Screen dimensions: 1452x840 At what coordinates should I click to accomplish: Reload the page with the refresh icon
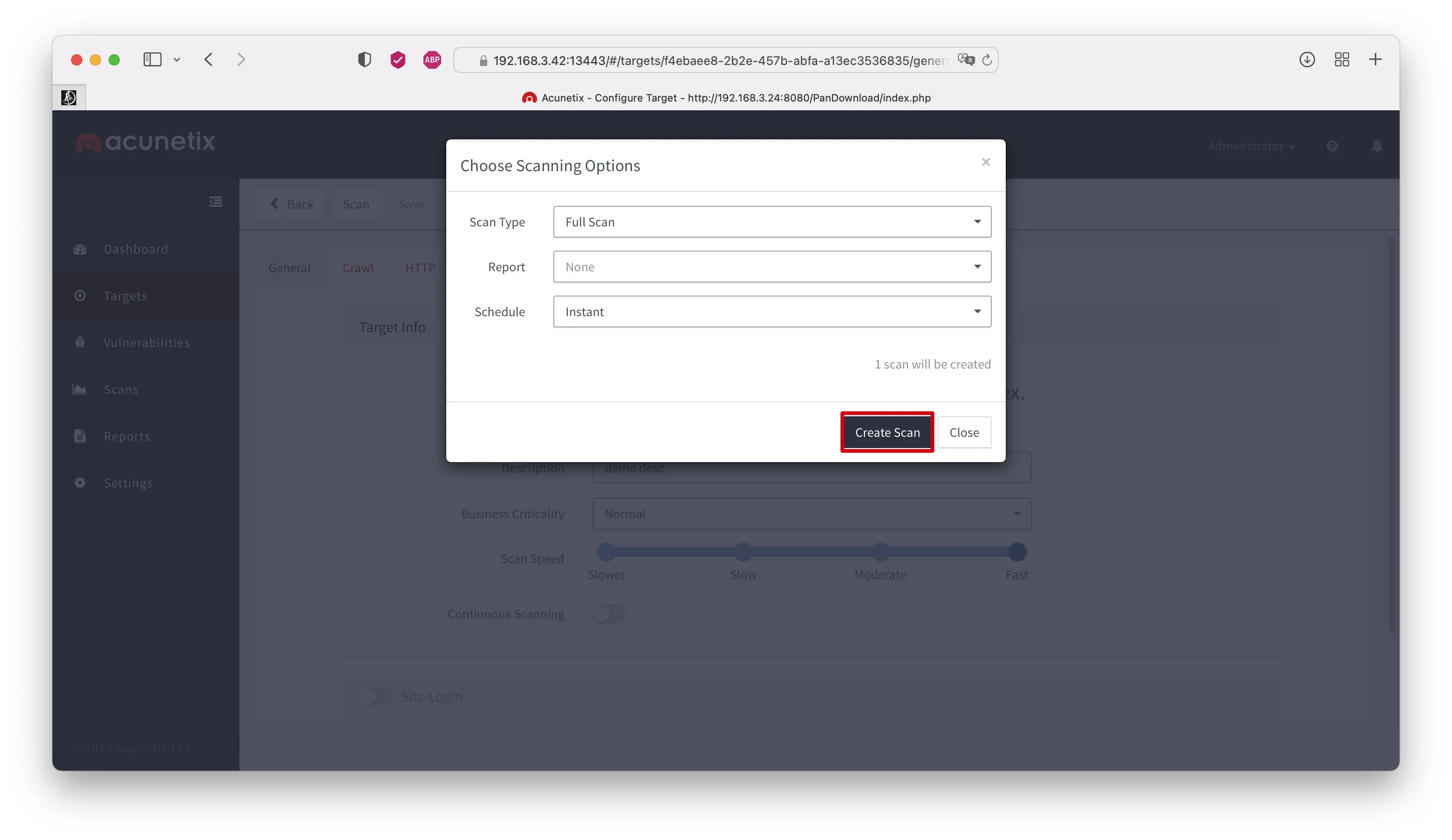point(987,60)
